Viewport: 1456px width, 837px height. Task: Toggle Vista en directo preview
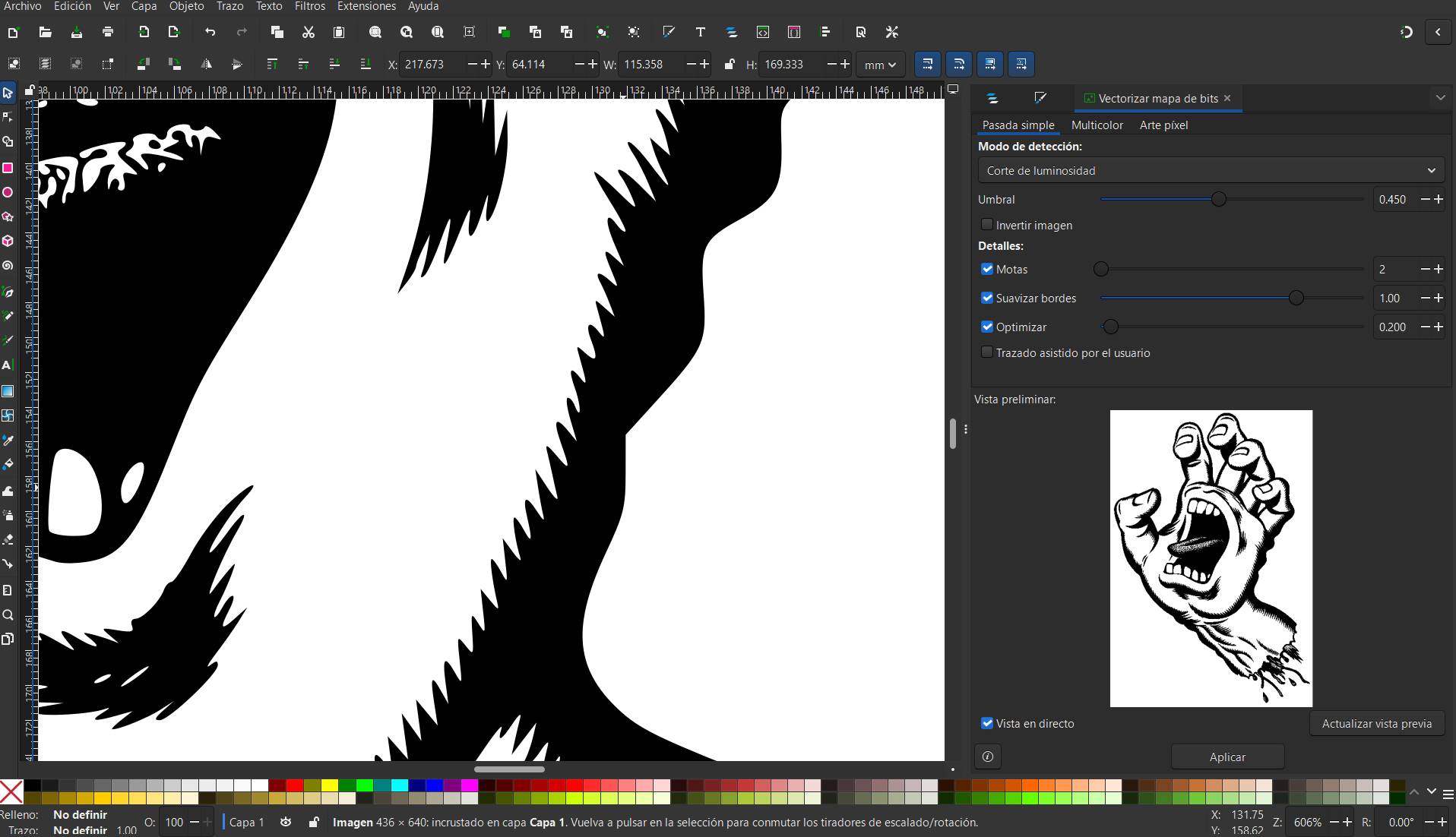(x=986, y=723)
